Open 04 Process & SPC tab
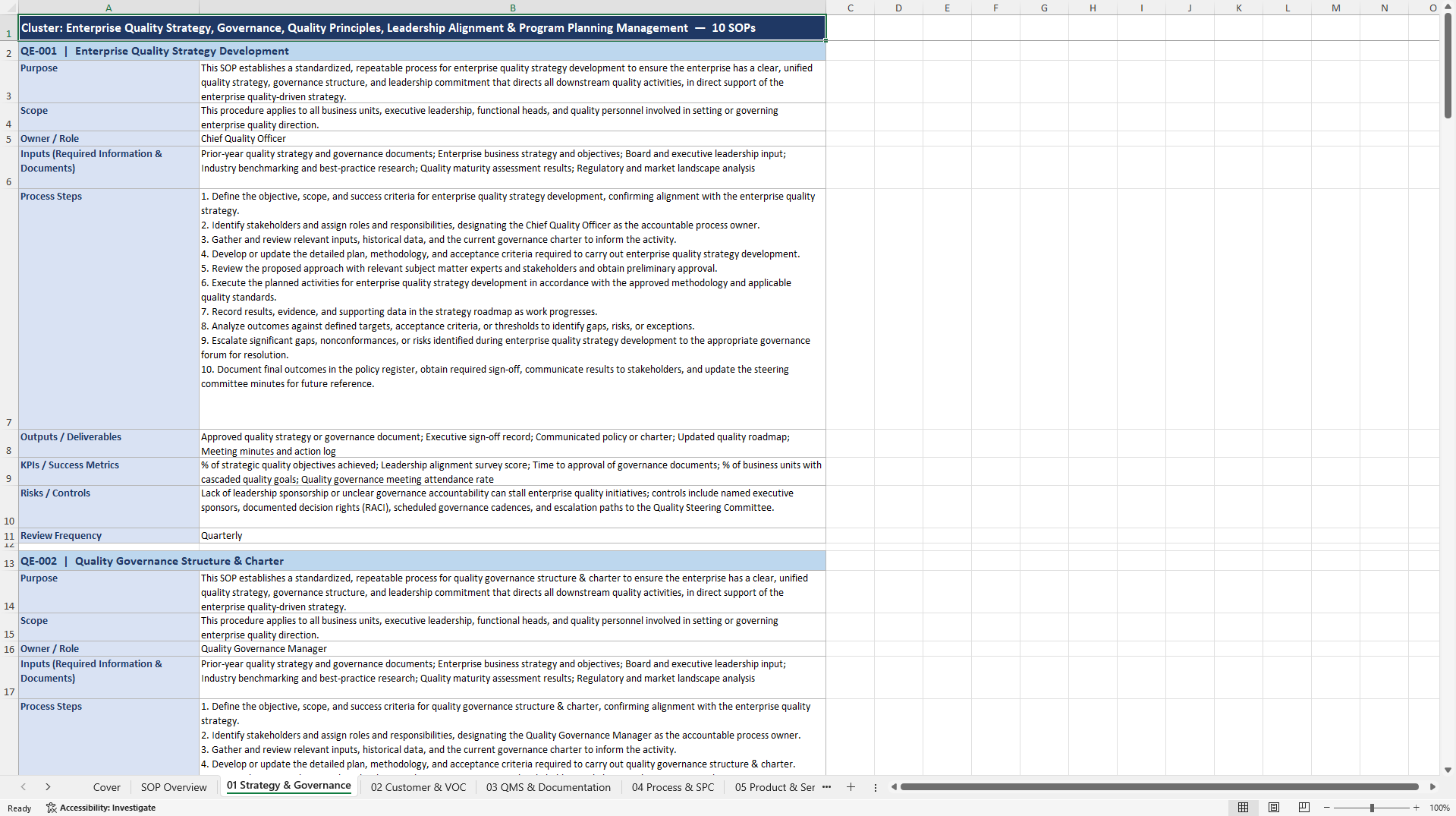The image size is (1456, 816). [673, 787]
